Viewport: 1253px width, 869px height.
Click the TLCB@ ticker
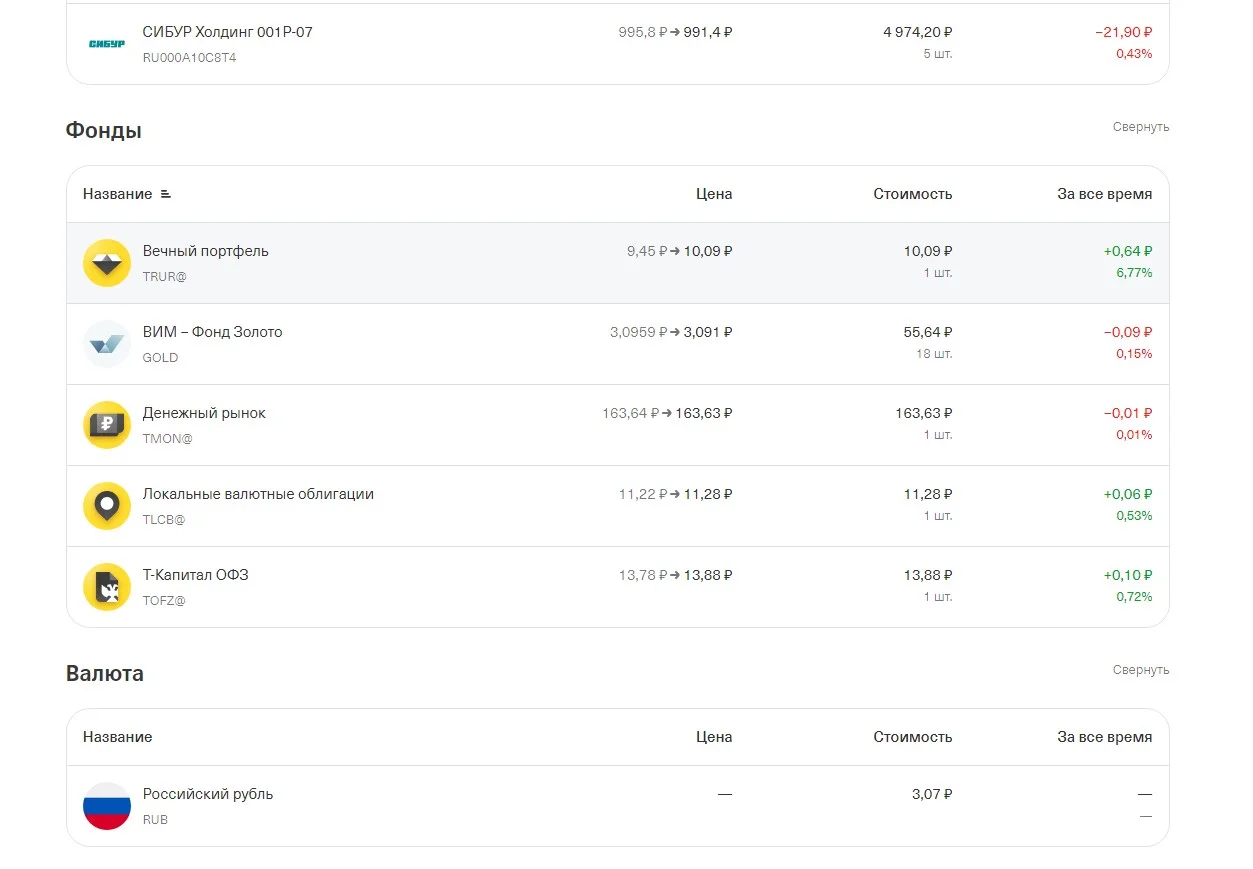[x=164, y=519]
